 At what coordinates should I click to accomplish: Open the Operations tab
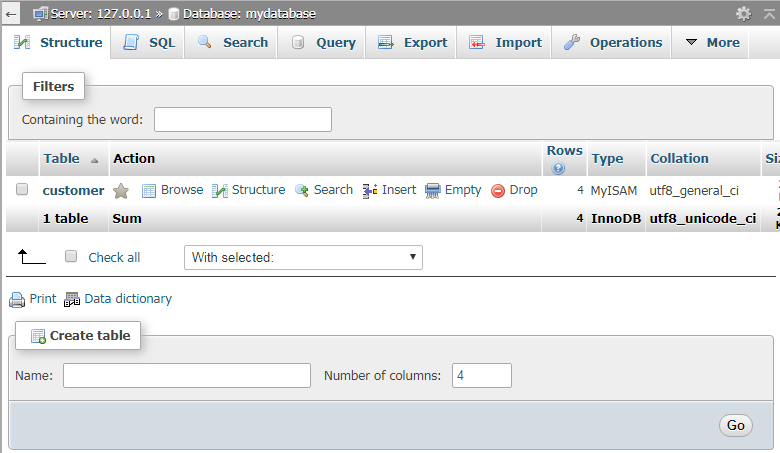(613, 42)
